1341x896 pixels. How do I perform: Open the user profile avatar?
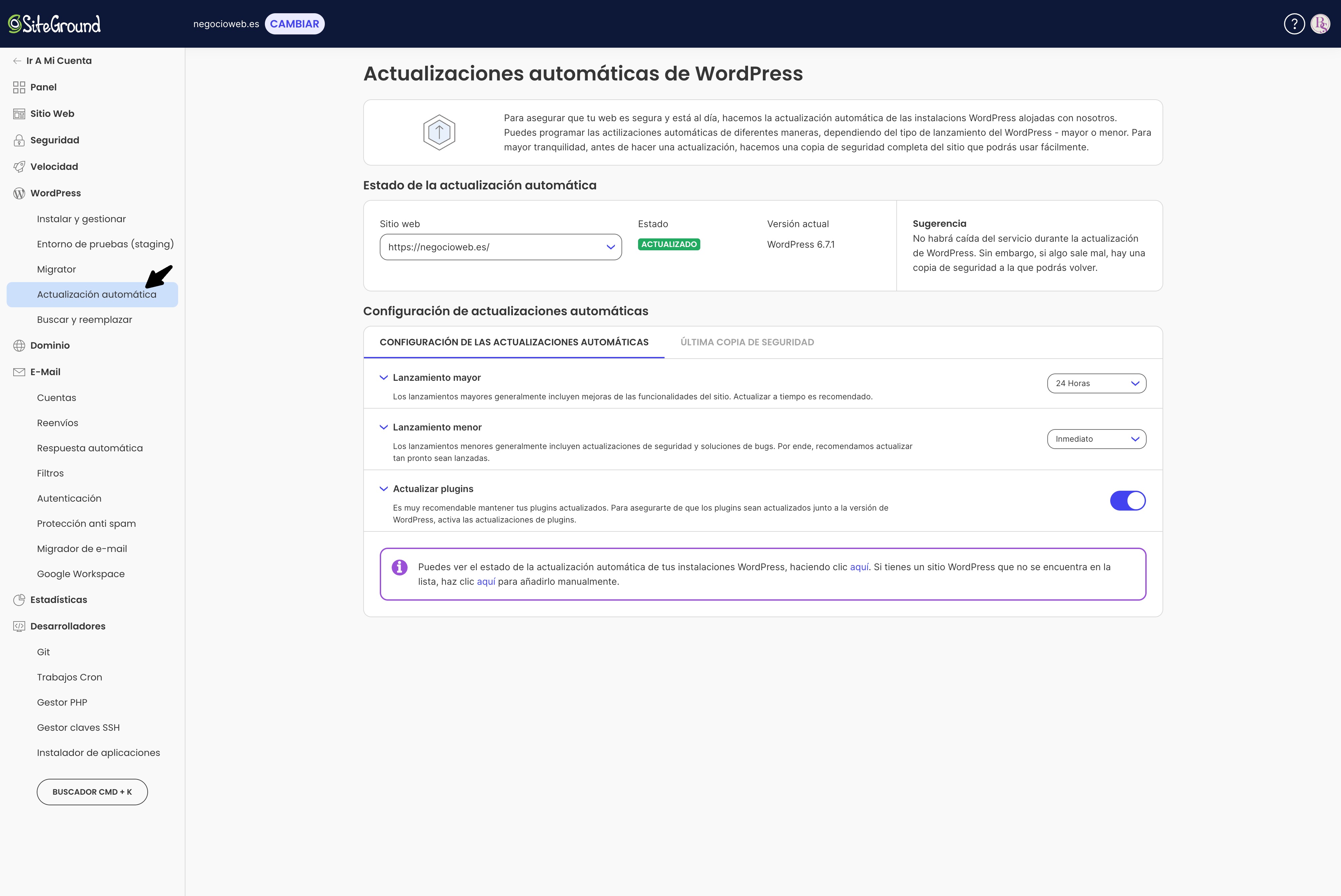1320,24
